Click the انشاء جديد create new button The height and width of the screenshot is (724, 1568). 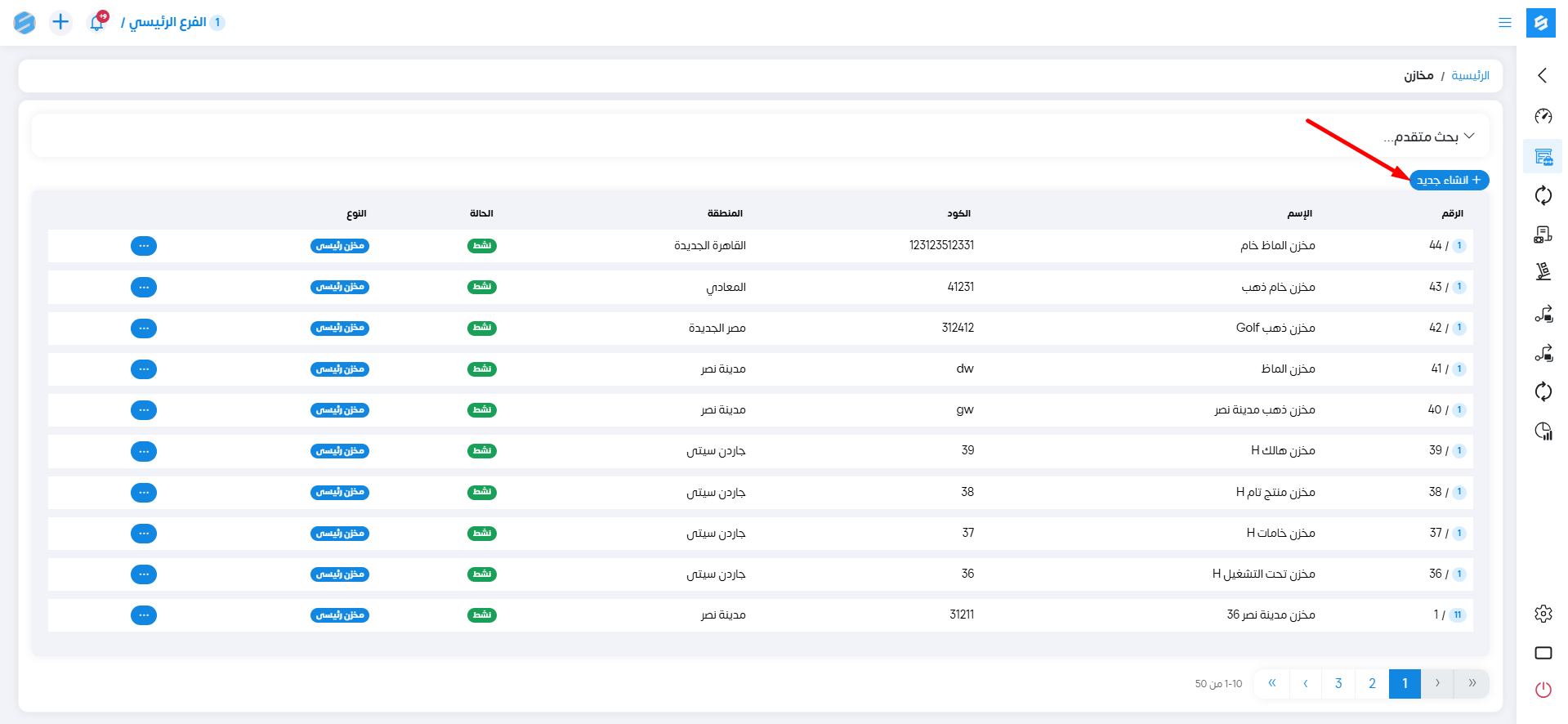[x=1449, y=181]
